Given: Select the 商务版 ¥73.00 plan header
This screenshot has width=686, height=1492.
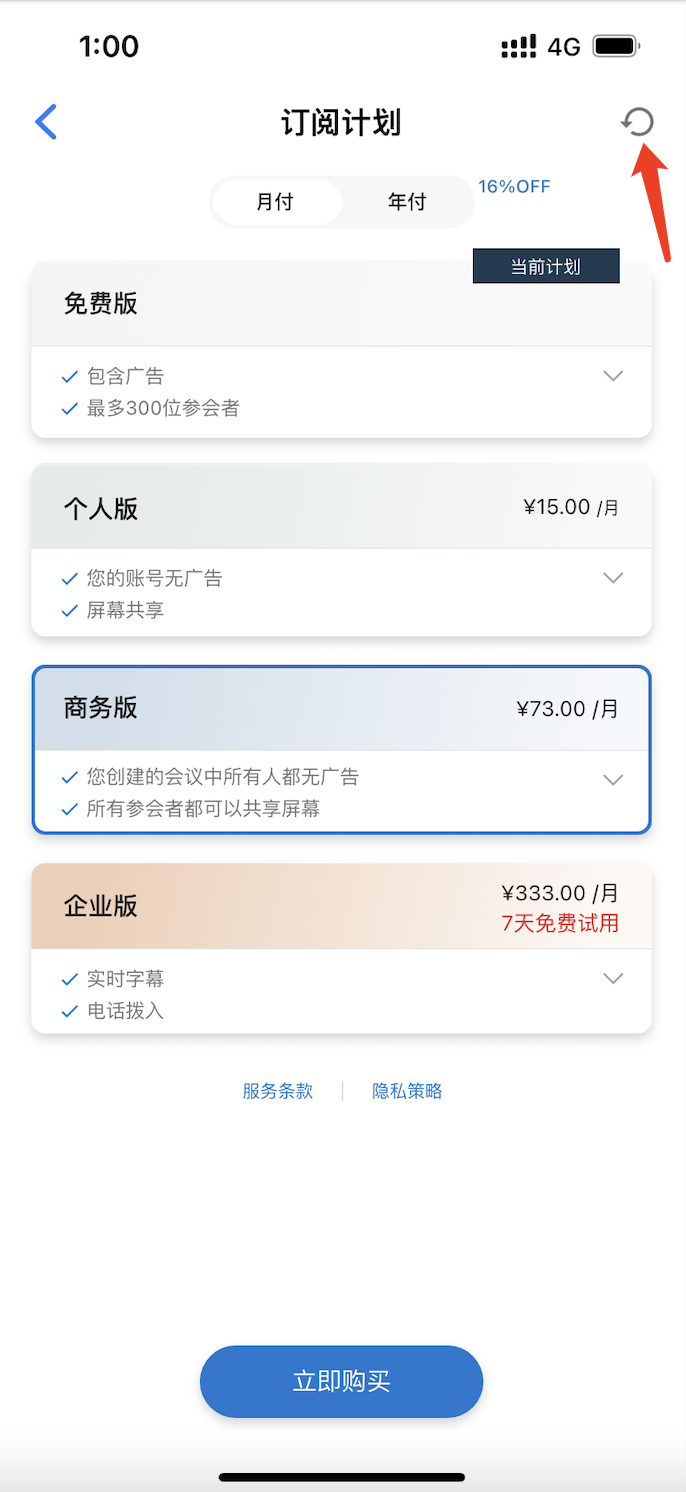Looking at the screenshot, I should pyautogui.click(x=341, y=709).
